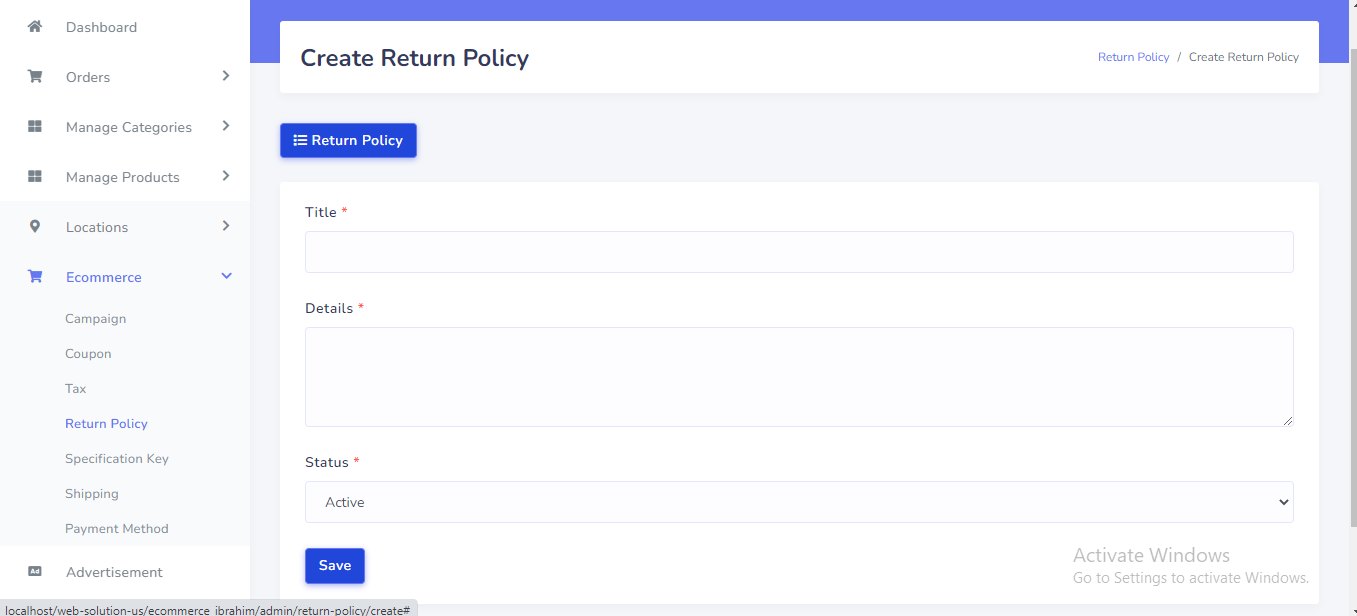Go to Specification Key page

pyautogui.click(x=117, y=459)
